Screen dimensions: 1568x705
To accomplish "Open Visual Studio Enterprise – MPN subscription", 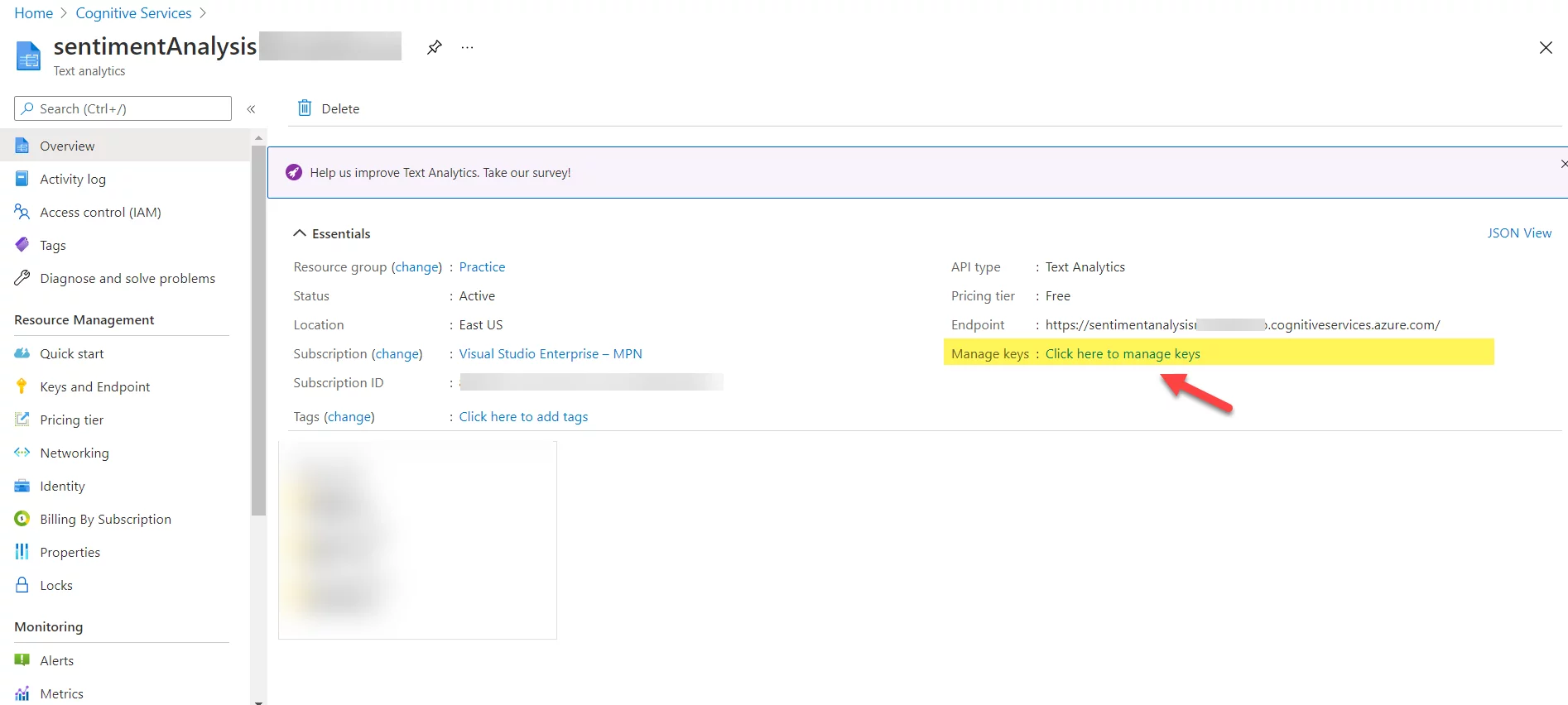I will [x=551, y=353].
